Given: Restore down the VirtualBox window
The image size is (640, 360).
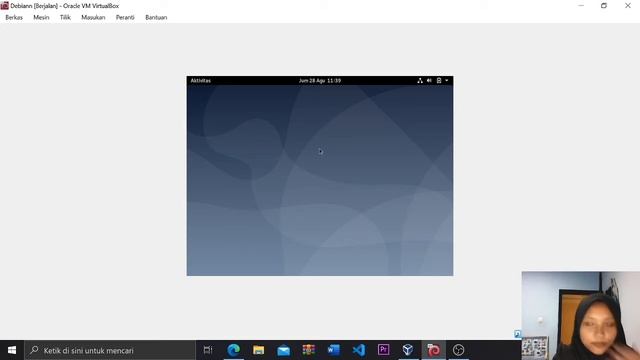Looking at the screenshot, I should coord(604,6).
